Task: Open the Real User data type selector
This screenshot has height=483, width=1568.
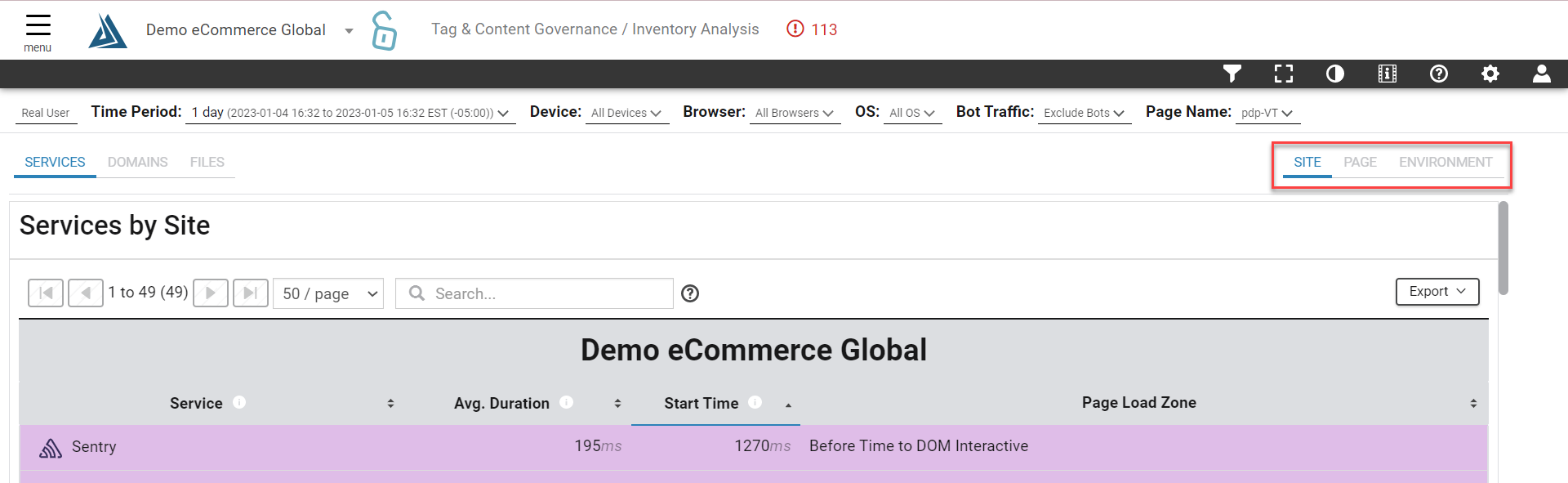Action: click(46, 113)
